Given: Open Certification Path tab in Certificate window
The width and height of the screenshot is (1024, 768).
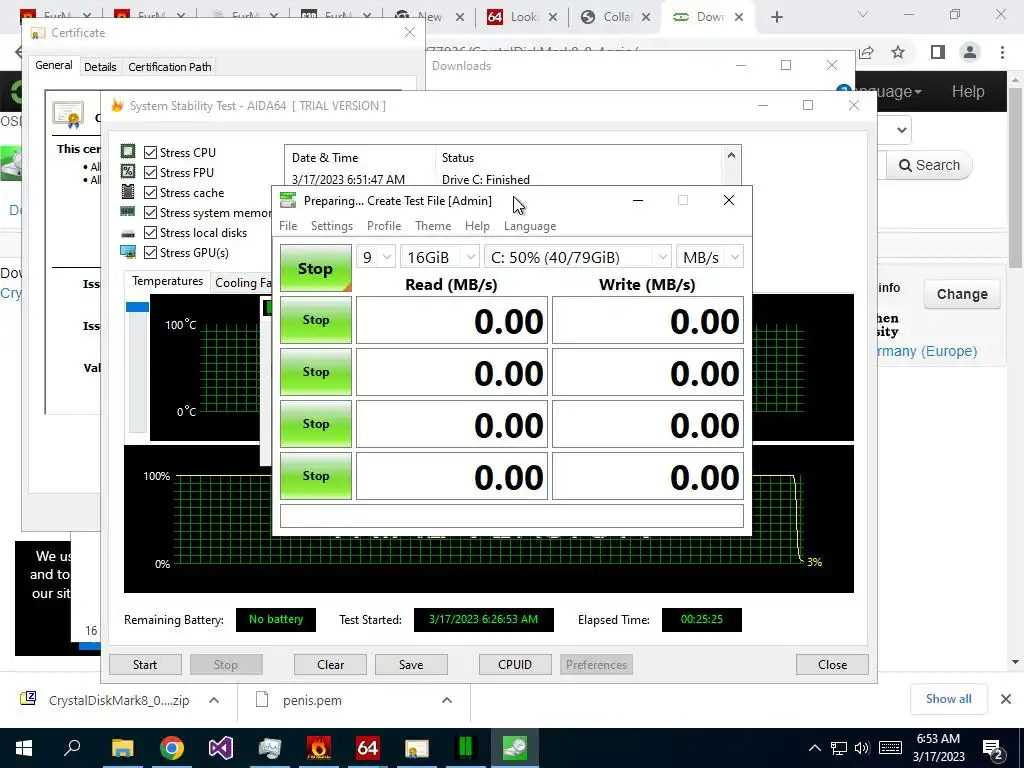Looking at the screenshot, I should [170, 67].
